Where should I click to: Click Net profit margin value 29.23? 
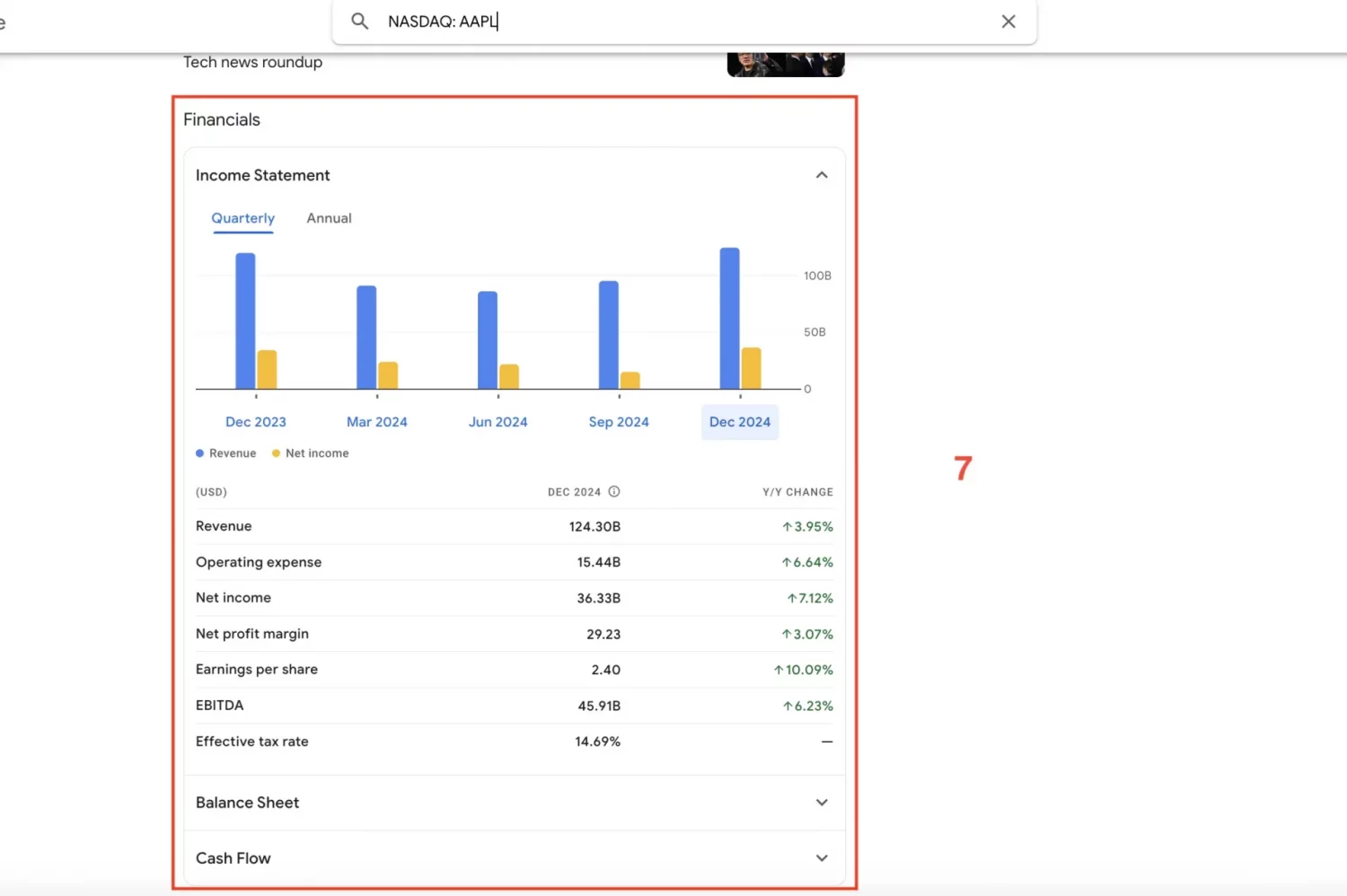(603, 634)
